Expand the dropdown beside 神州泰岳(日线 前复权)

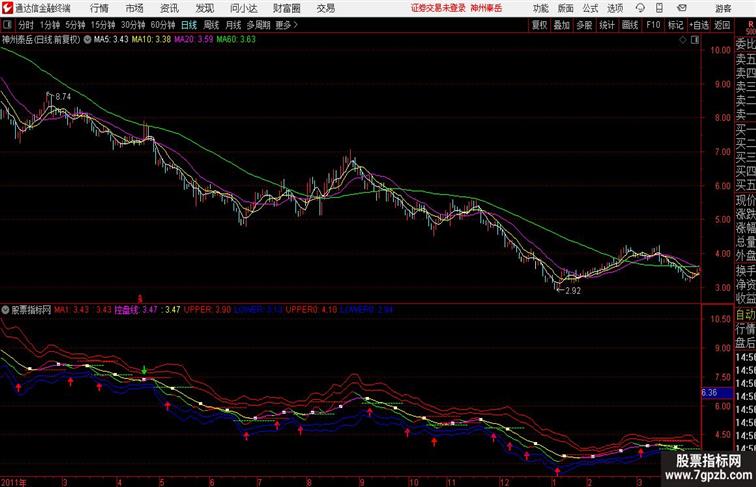pos(87,40)
